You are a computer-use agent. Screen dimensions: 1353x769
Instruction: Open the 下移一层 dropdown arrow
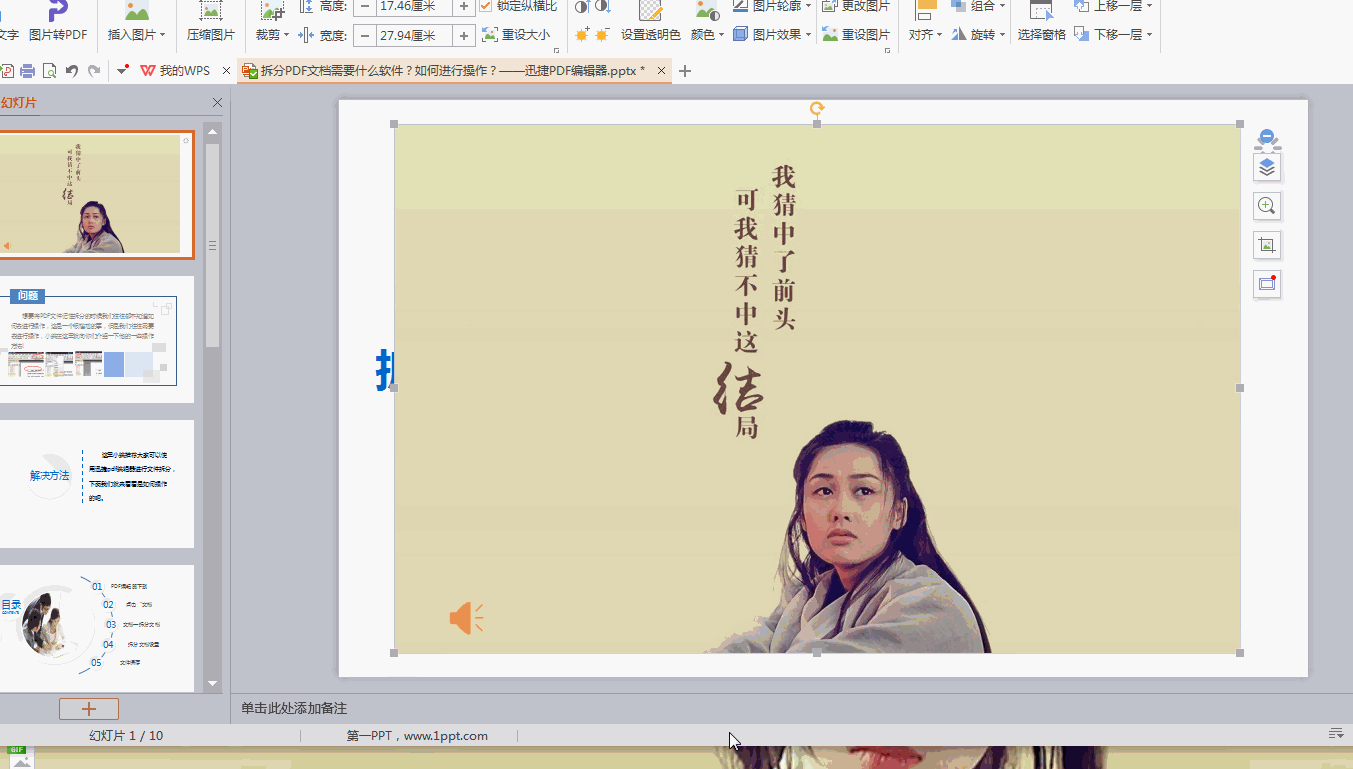point(1149,35)
